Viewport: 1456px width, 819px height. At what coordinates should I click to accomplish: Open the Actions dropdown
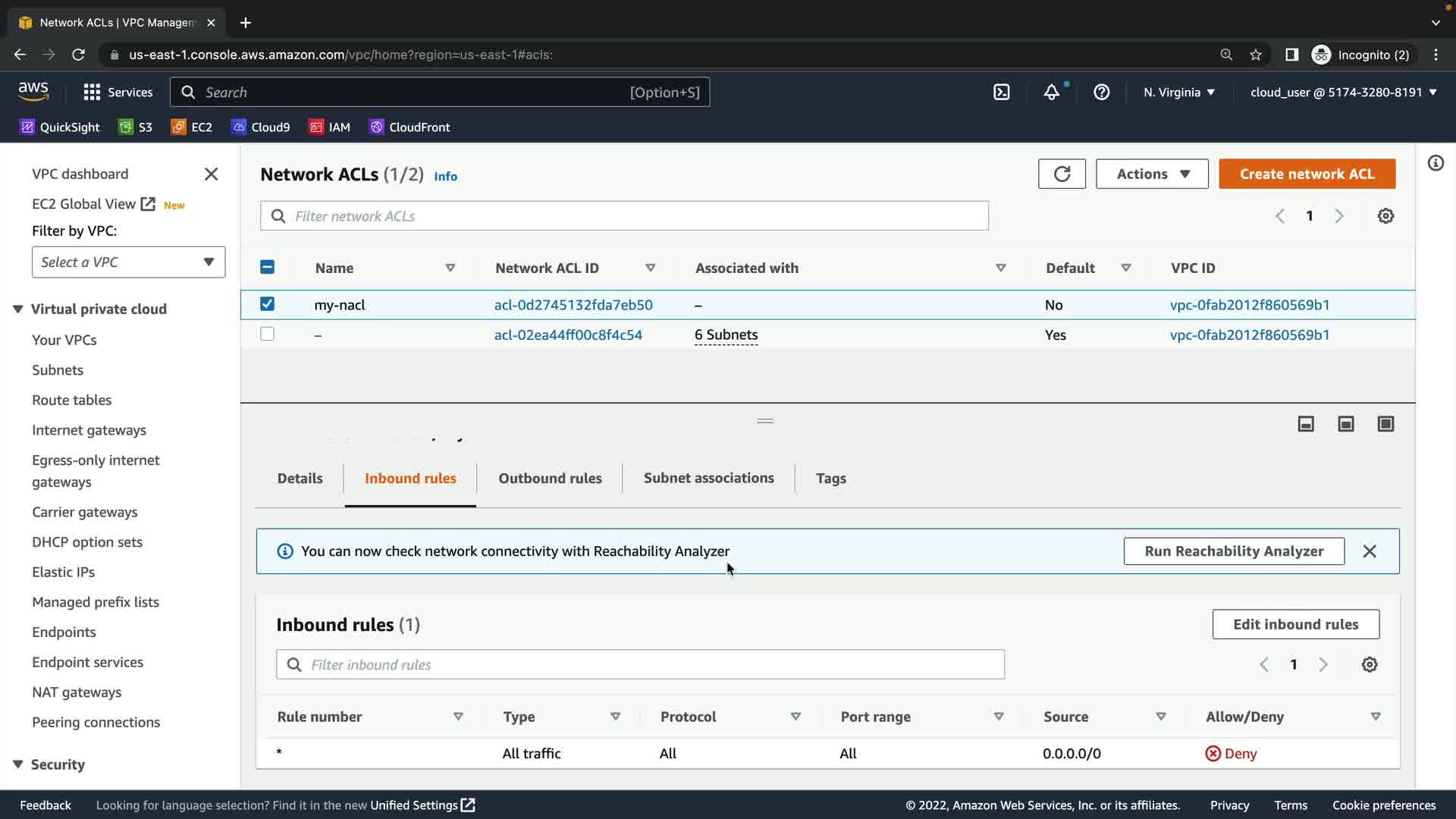pyautogui.click(x=1151, y=174)
